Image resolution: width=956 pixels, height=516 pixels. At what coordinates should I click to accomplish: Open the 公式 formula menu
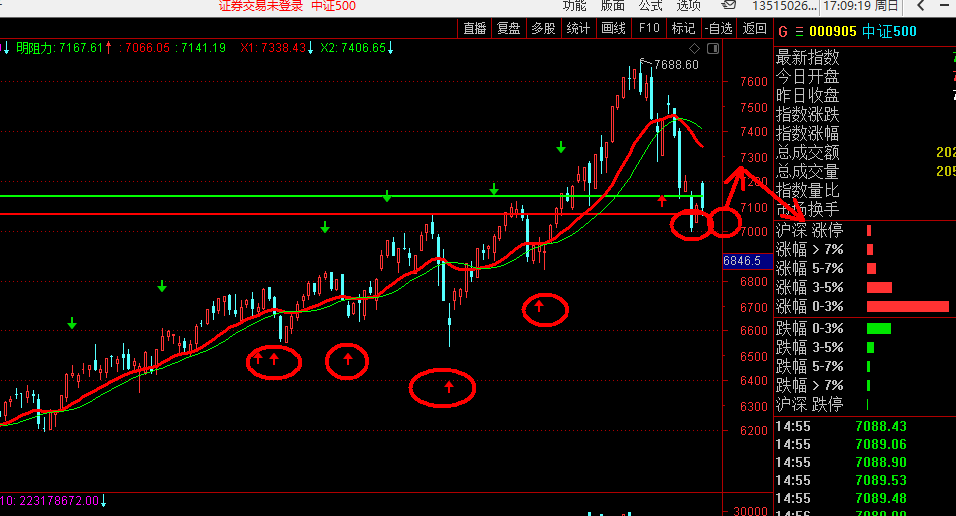(651, 6)
